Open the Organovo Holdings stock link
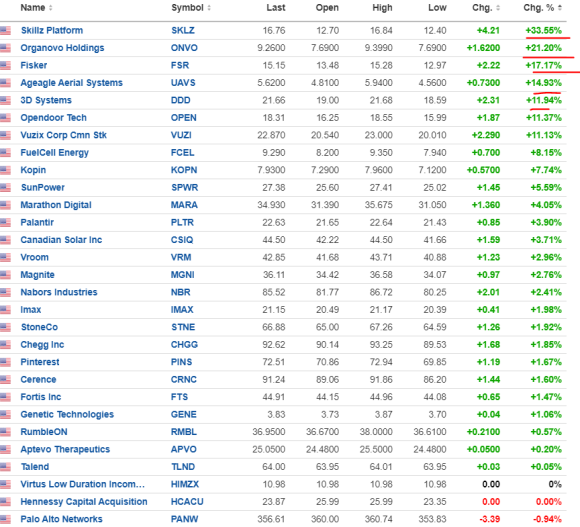 click(x=62, y=48)
